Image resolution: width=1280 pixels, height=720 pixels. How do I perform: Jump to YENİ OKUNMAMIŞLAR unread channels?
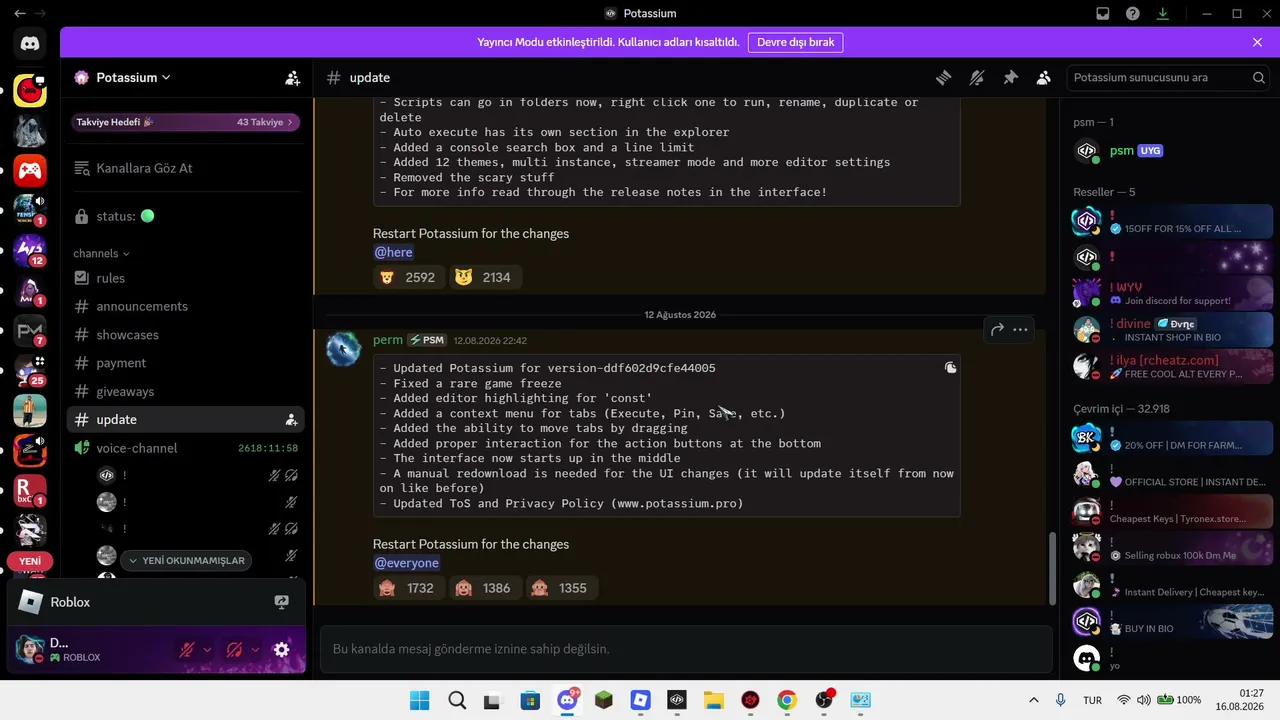[187, 561]
